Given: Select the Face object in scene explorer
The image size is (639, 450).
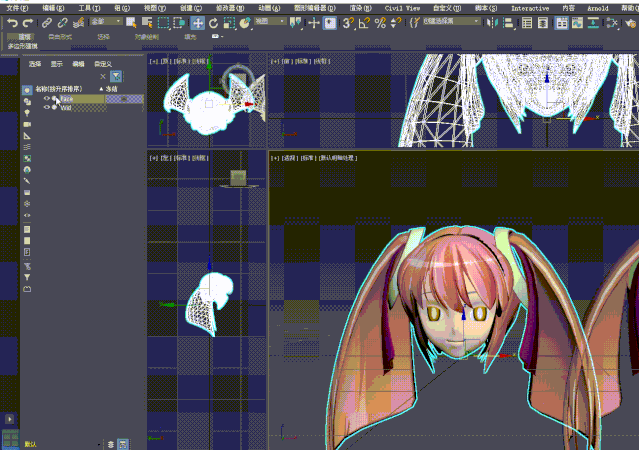Looking at the screenshot, I should (82, 99).
